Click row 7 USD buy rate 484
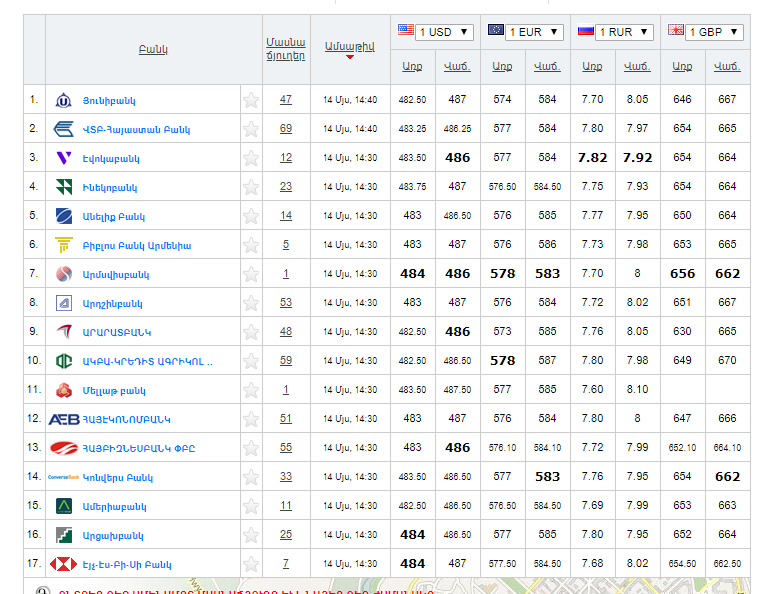This screenshot has height=594, width=761. tap(413, 274)
